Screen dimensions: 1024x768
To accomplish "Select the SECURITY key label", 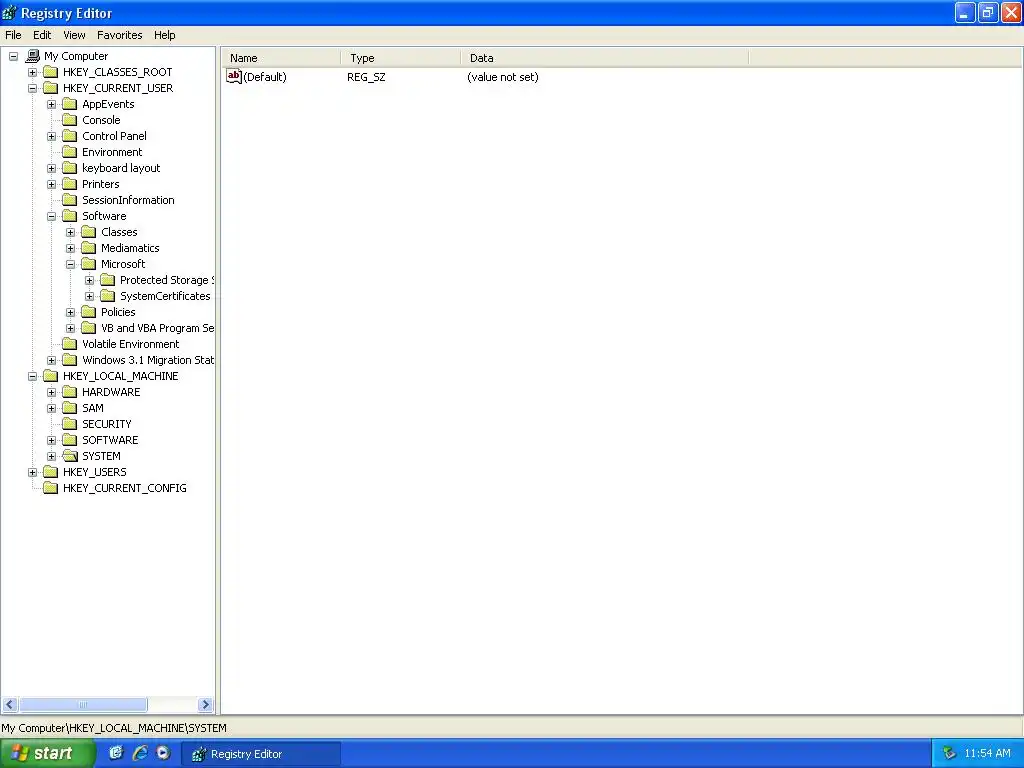I will coord(106,424).
